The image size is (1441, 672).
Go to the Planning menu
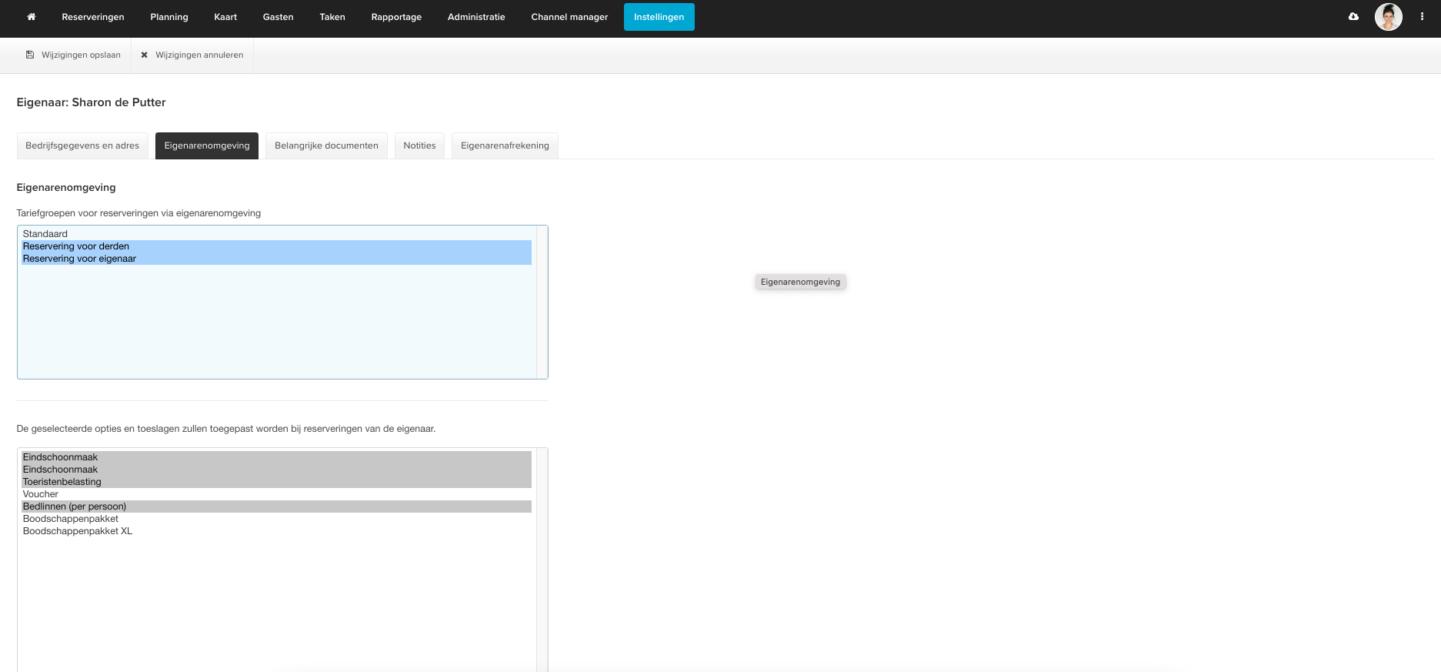tap(169, 17)
